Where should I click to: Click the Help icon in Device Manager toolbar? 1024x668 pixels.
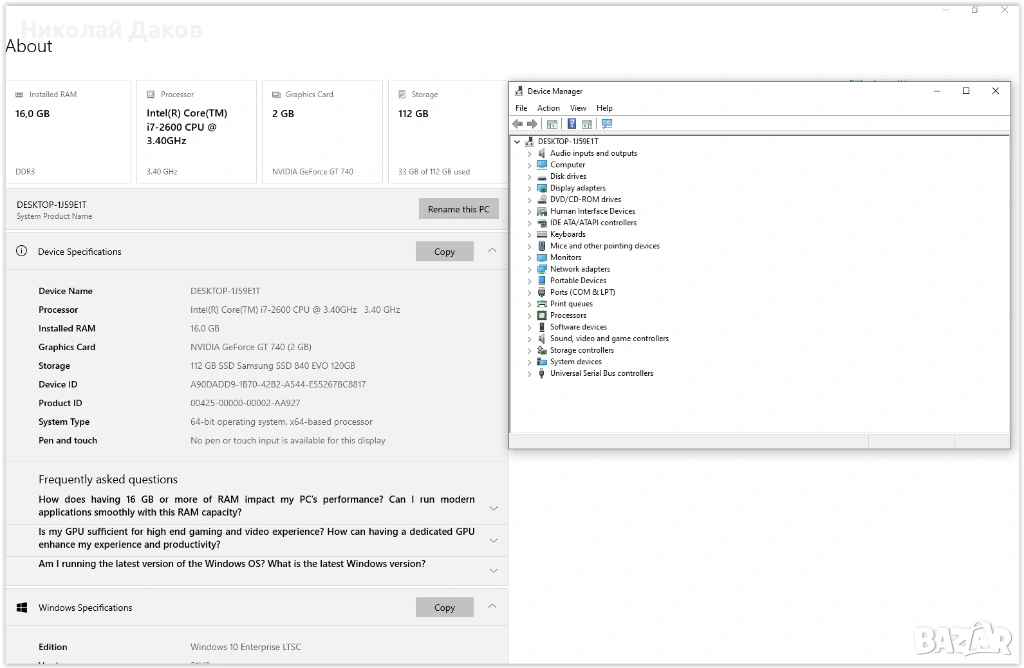tap(572, 124)
